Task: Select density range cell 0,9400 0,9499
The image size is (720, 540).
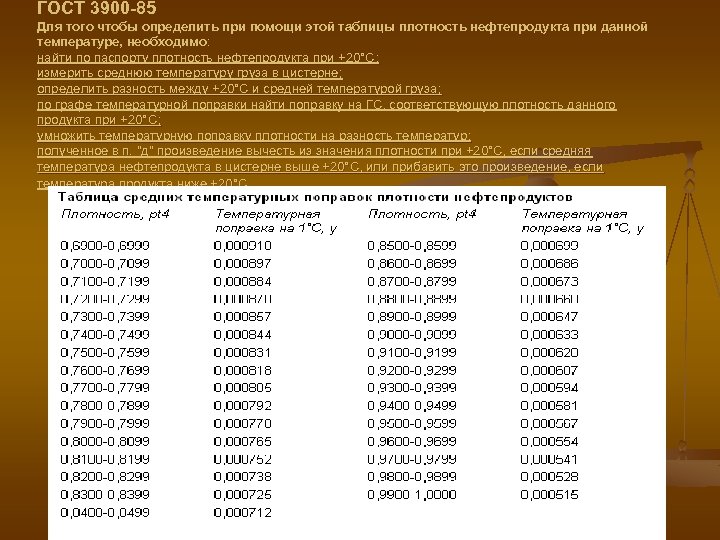Action: tap(412, 406)
